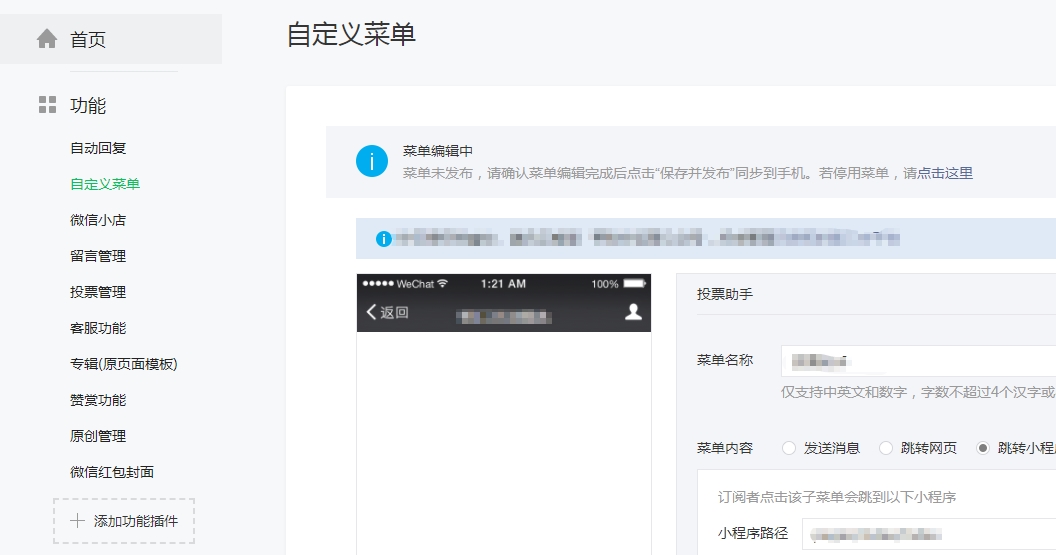The height and width of the screenshot is (555, 1056).
Task: Click the 小程序路径 input field
Action: pyautogui.click(x=928, y=534)
